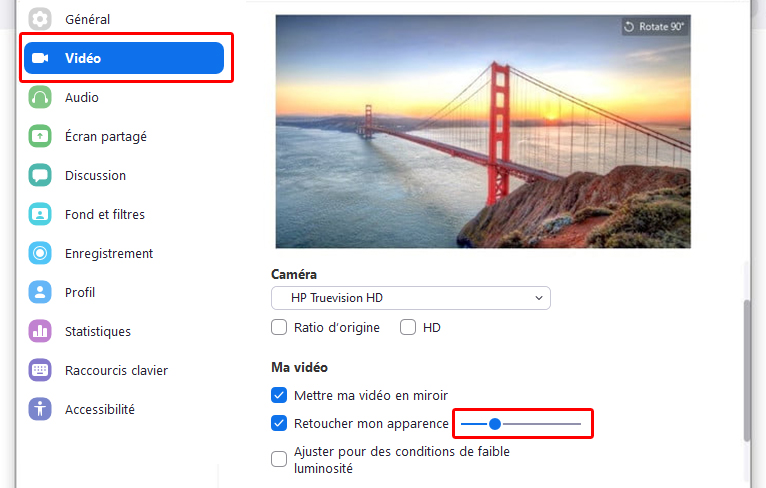
Task: Open the Fond et filtres icon
Action: click(x=40, y=214)
